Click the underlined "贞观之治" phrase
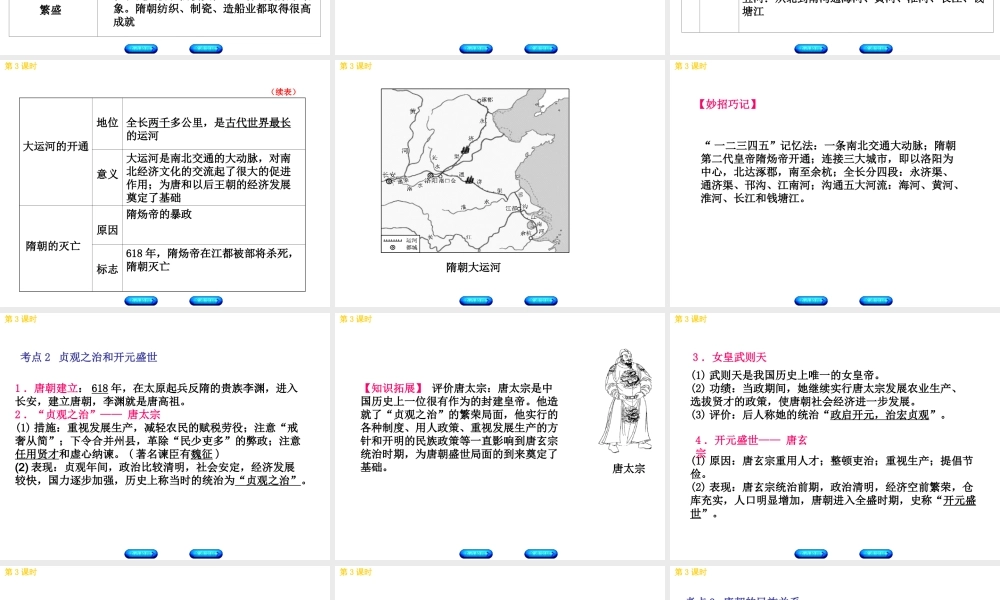This screenshot has height=600, width=1000. (x=268, y=480)
